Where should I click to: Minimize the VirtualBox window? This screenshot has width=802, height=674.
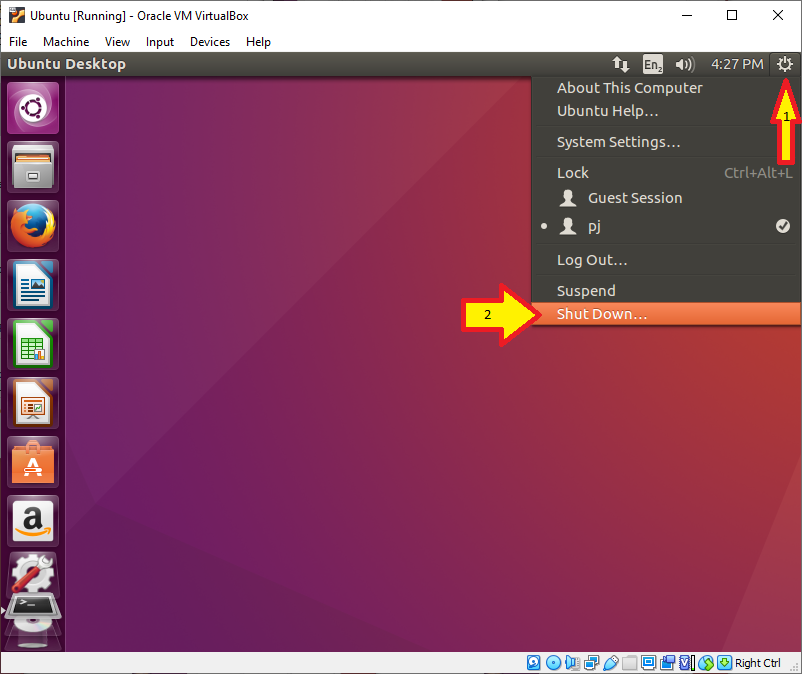(687, 15)
